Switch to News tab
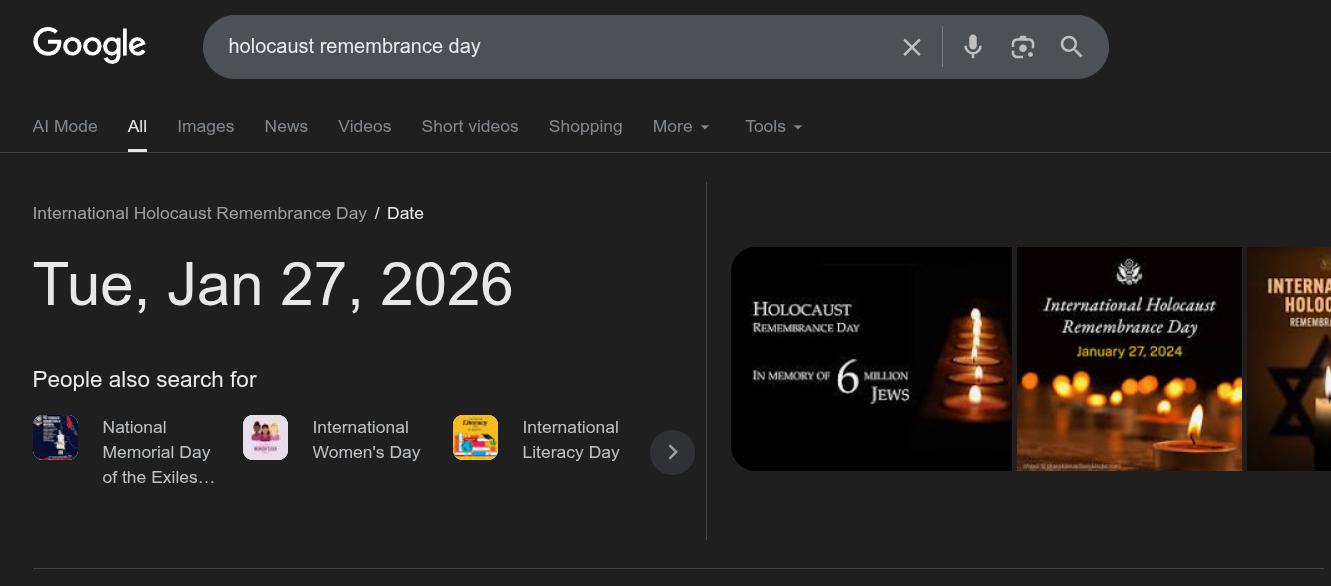Screen dimensions: 1331x586 [x=286, y=127]
